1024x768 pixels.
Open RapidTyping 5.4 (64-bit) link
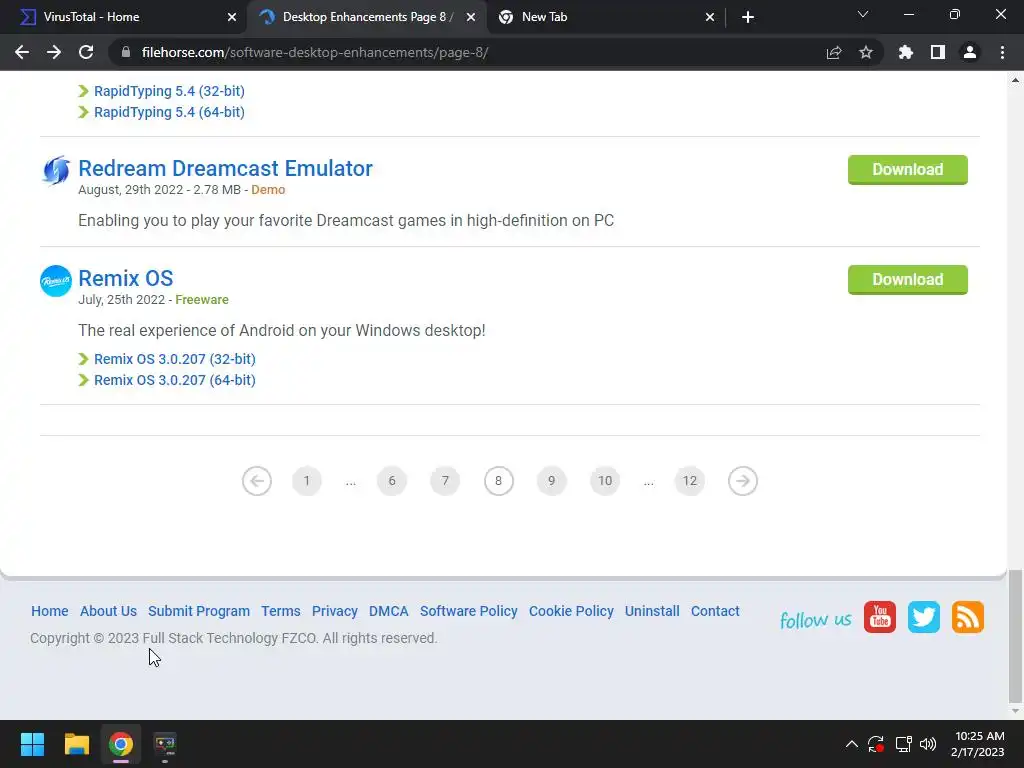pos(169,112)
